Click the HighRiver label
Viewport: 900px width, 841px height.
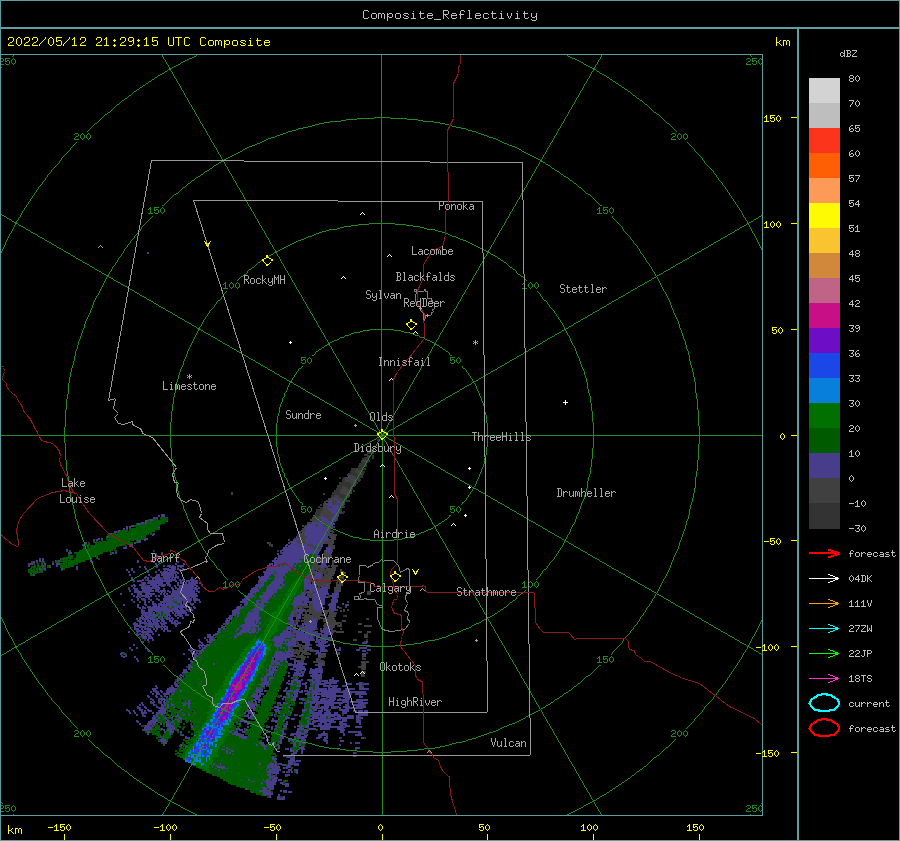(x=415, y=702)
